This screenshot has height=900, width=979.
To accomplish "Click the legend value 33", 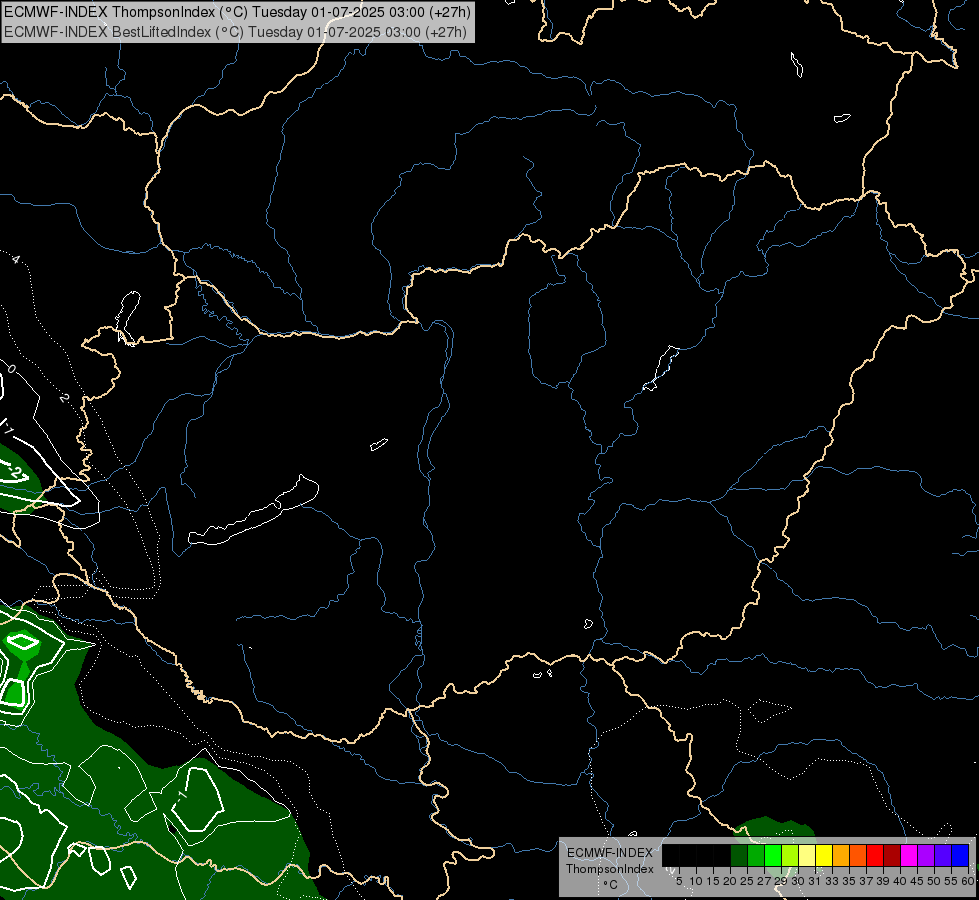I will point(832,881).
